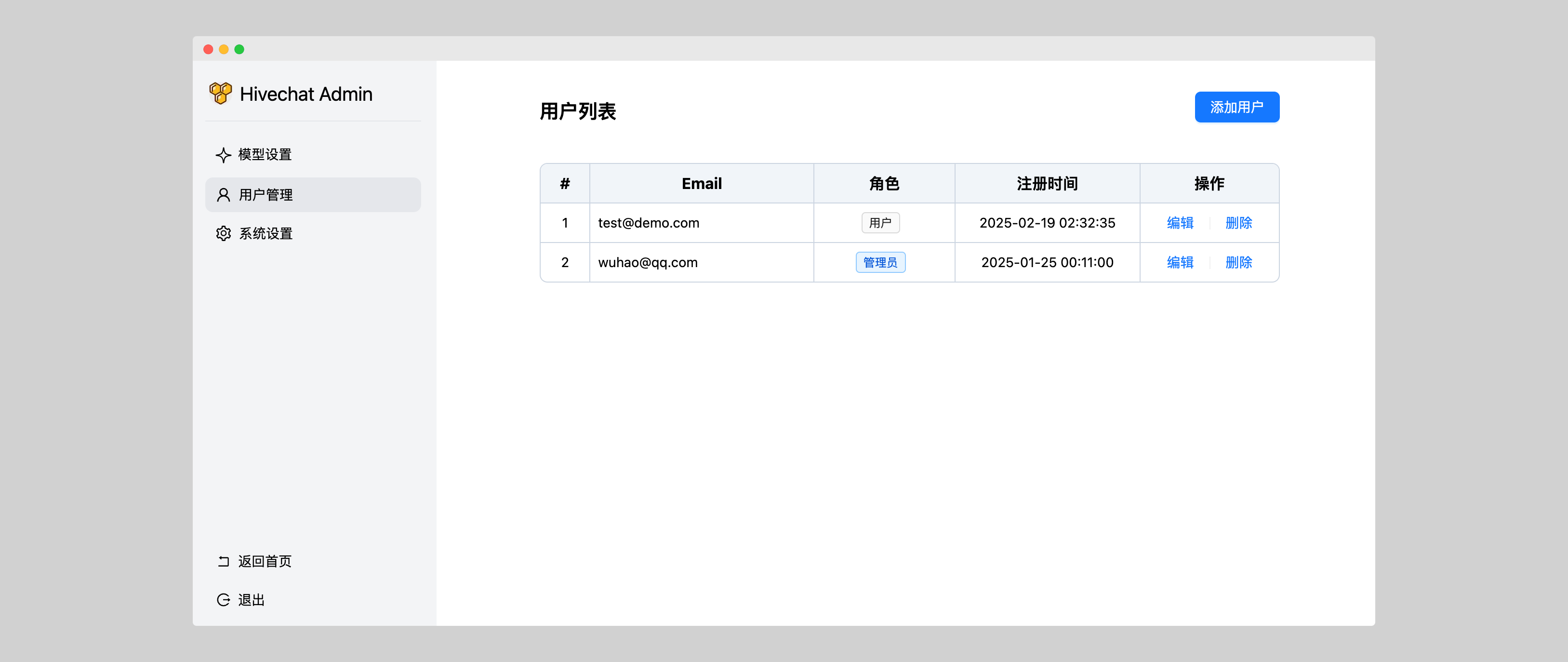This screenshot has width=1568, height=662.
Task: Click the person icon beside 用户管理
Action: [x=224, y=195]
